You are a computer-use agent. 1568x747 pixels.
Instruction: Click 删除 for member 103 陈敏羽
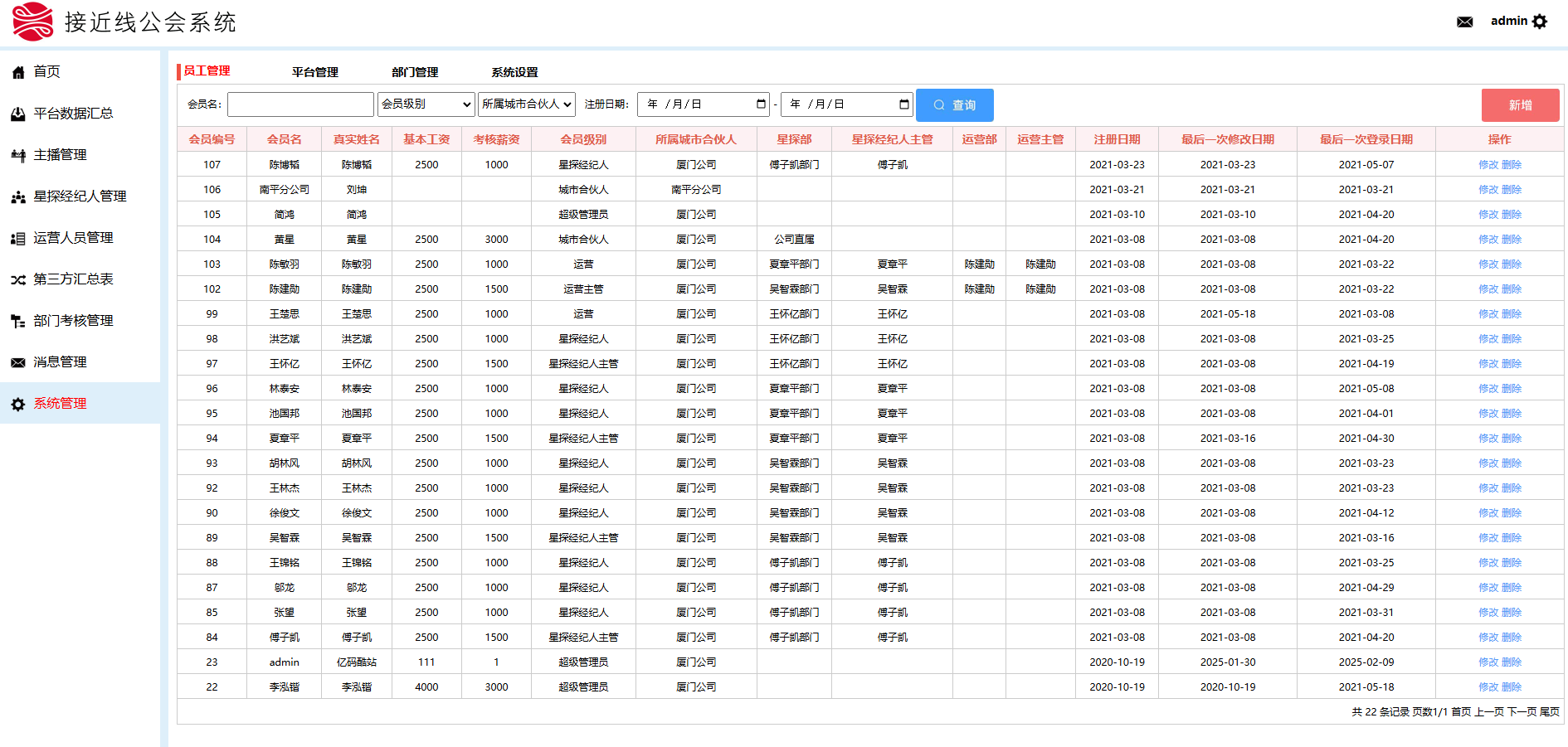coord(1512,264)
